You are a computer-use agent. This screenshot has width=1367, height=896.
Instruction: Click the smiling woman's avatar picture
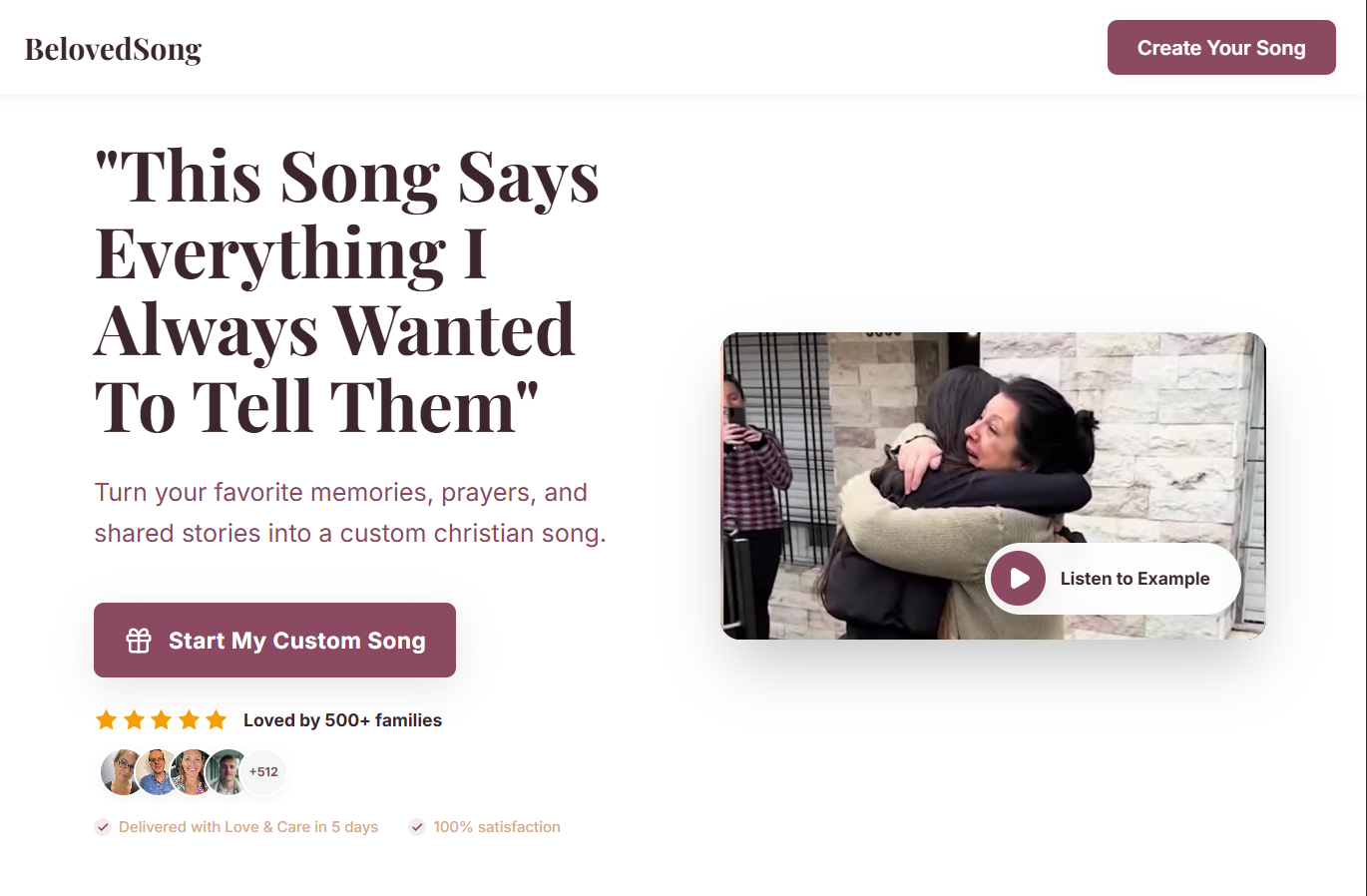192,771
